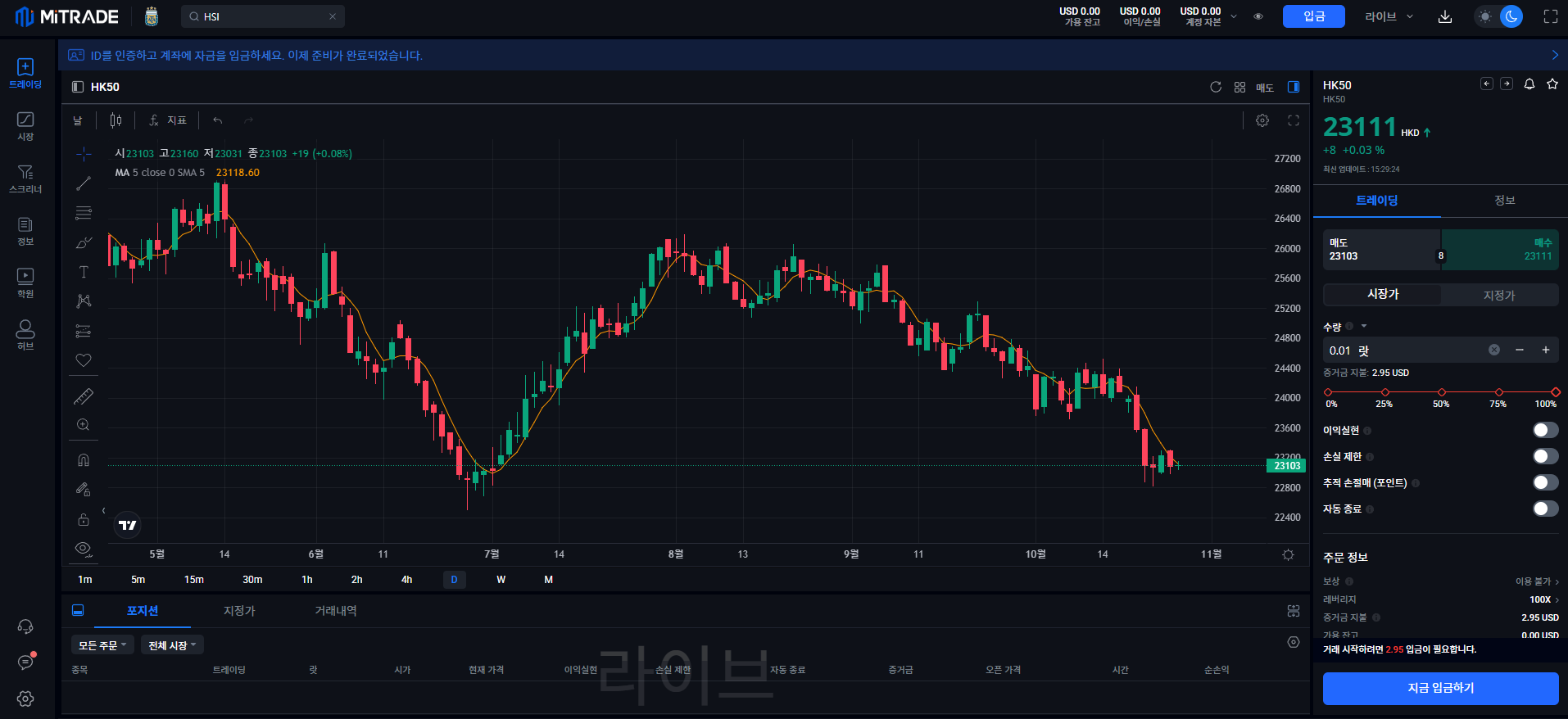Click the HSI search field

[x=262, y=16]
